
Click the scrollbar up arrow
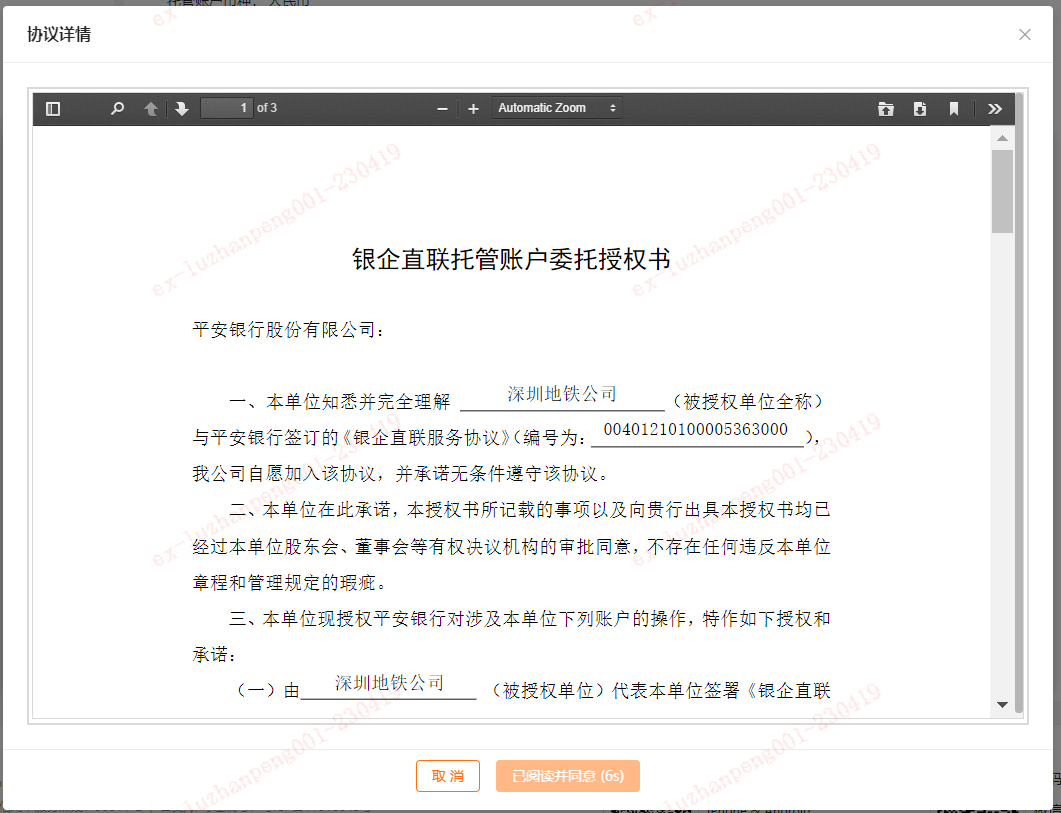(1002, 138)
